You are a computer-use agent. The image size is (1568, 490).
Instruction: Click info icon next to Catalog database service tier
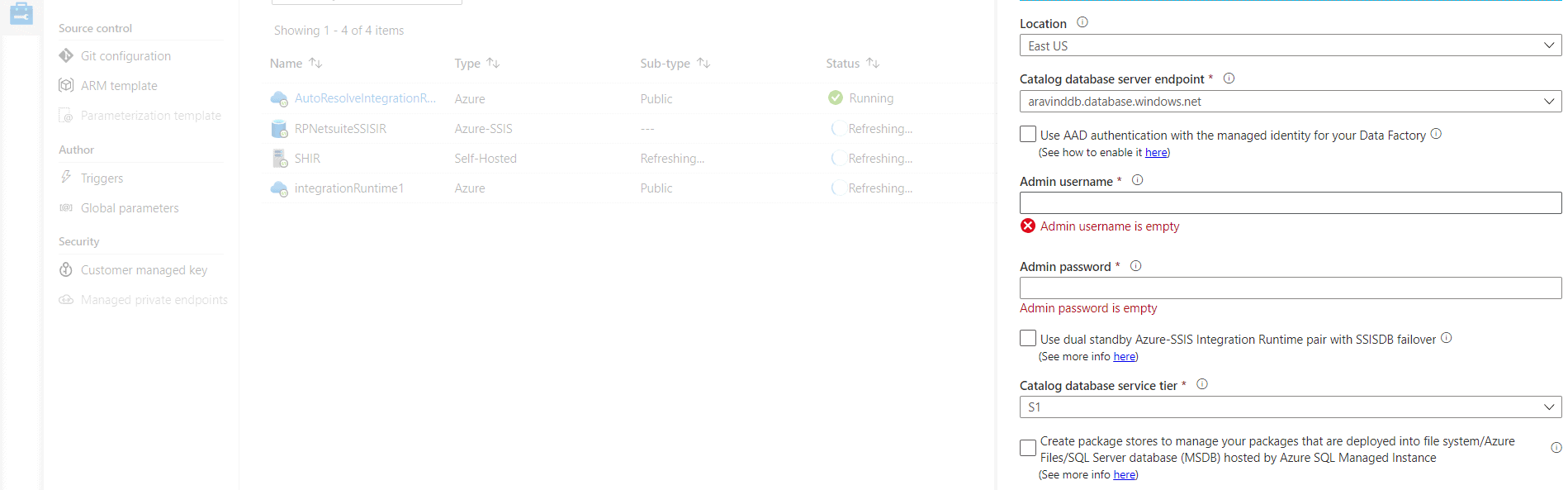pyautogui.click(x=1202, y=384)
